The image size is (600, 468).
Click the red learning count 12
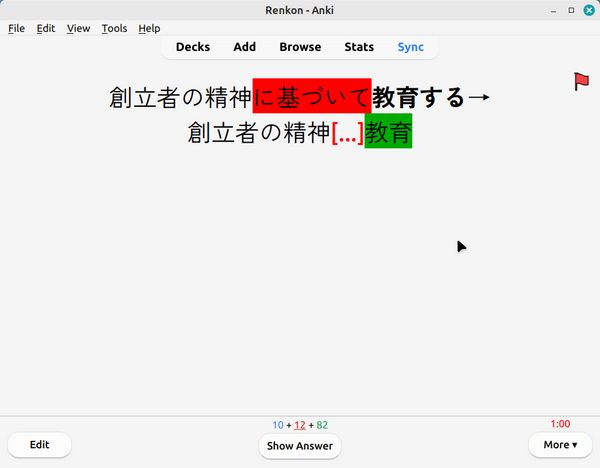coord(300,425)
